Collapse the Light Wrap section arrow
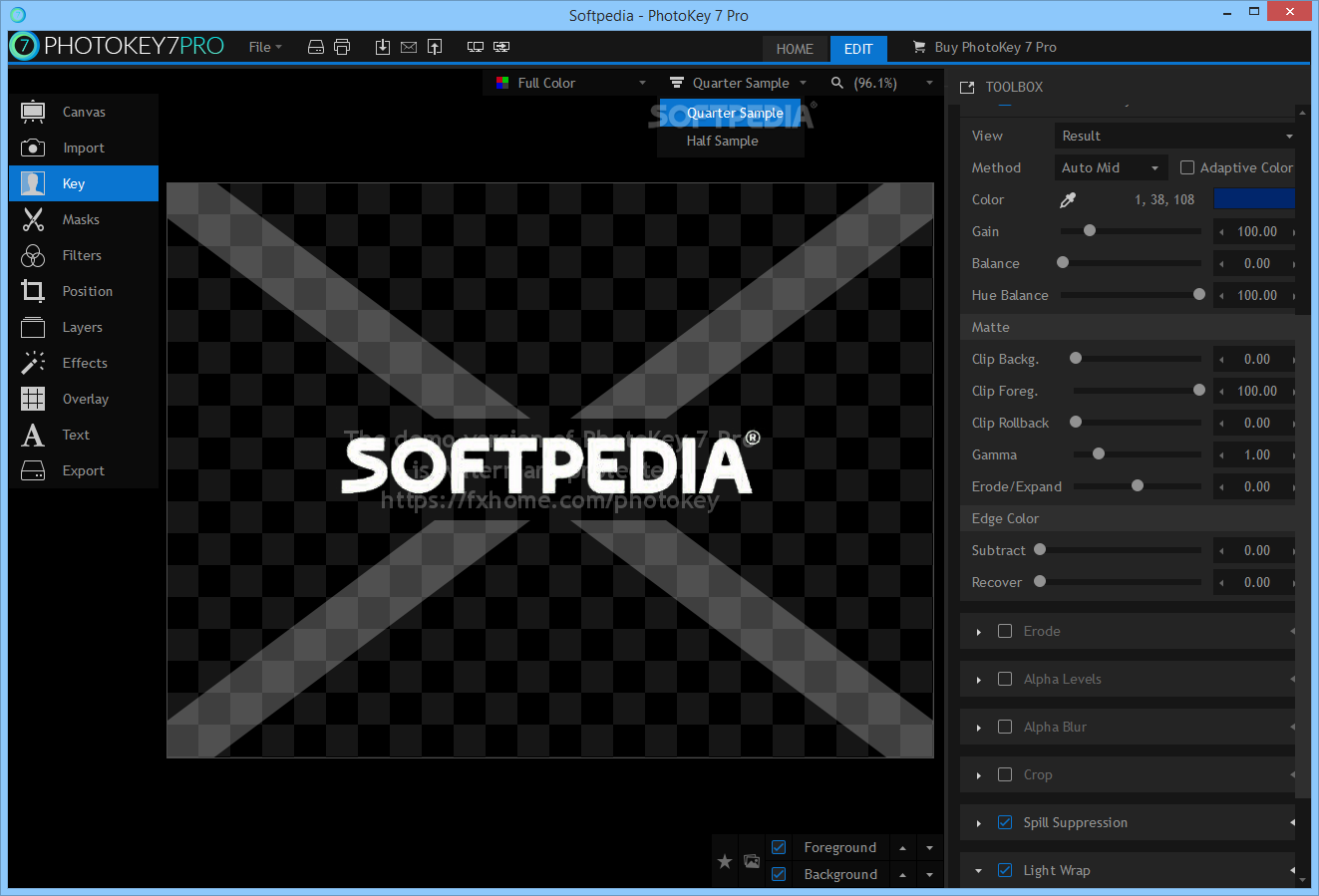The height and width of the screenshot is (896, 1319). pos(978,871)
